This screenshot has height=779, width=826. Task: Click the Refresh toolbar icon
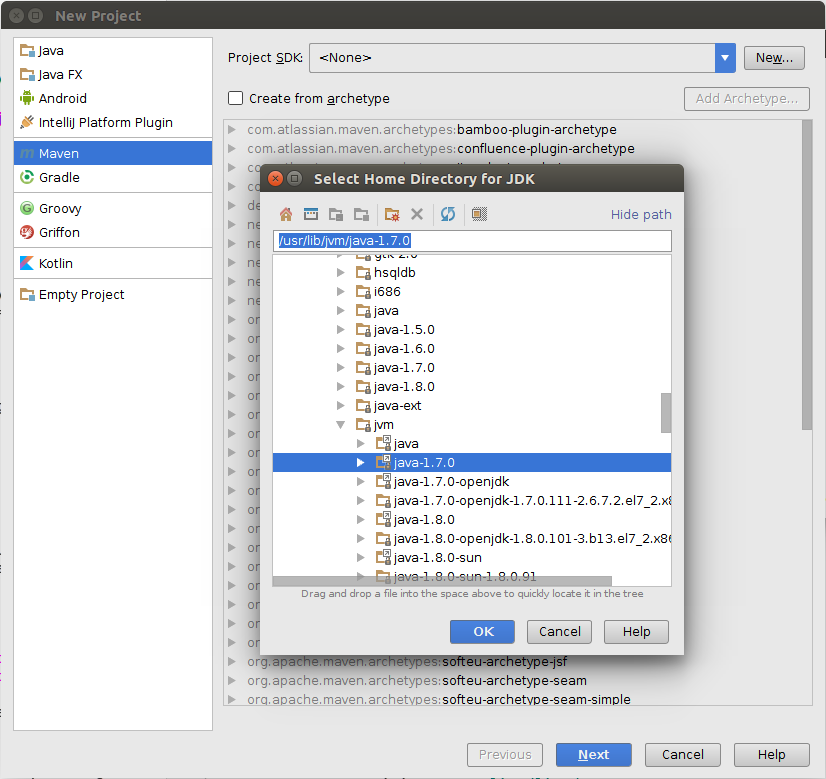coord(448,214)
